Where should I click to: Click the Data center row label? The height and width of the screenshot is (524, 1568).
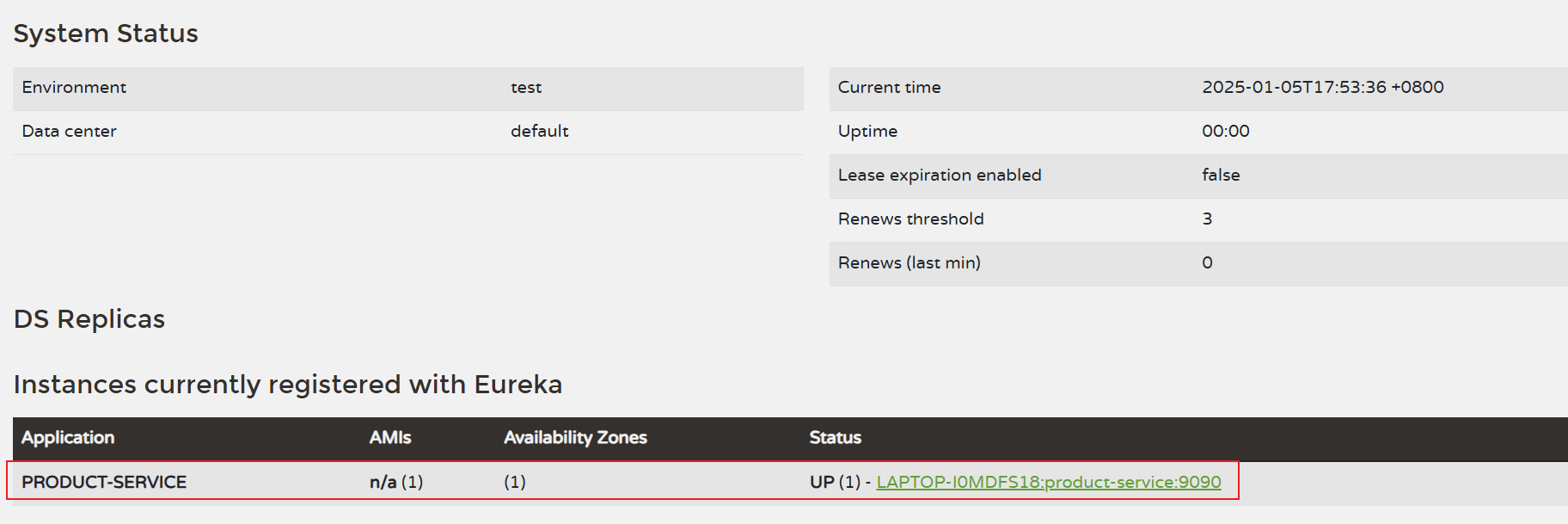[x=69, y=132]
